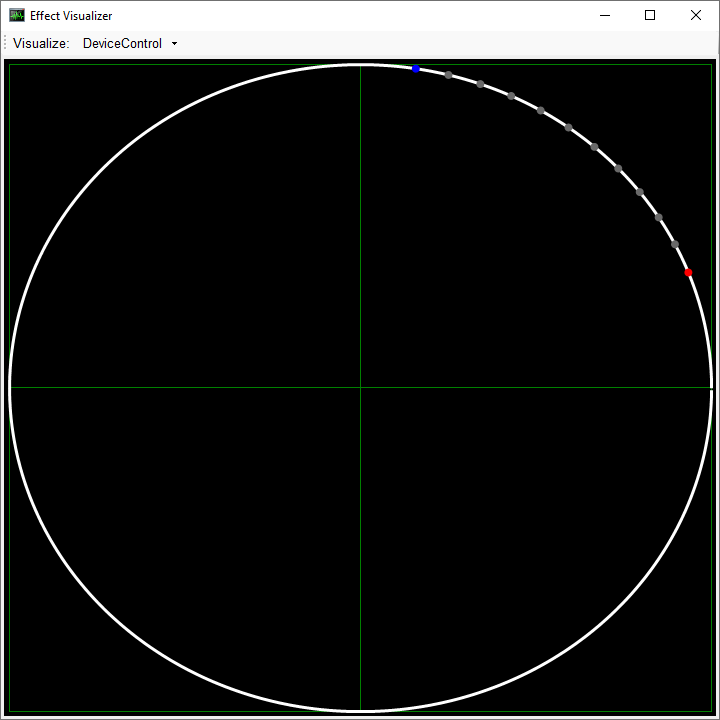
Task: Select the red marker dot on the ellipse
Action: tap(688, 272)
